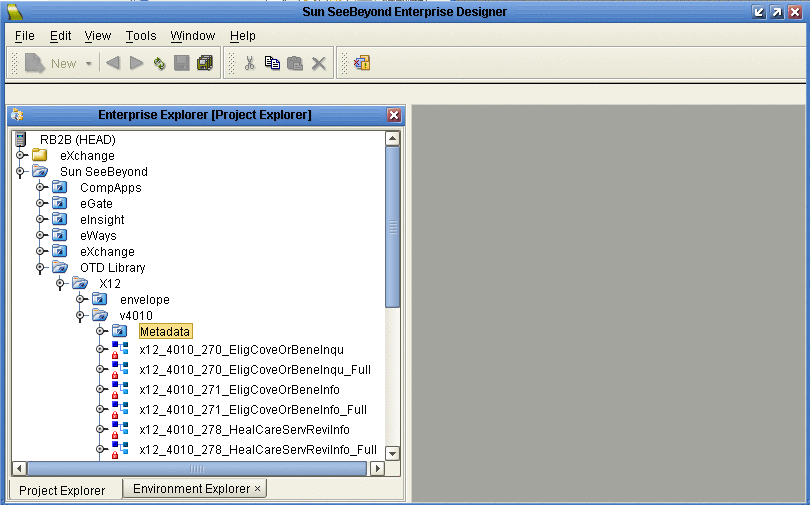This screenshot has height=505, width=810.
Task: Click the Enterprise Explorer panel title icon
Action: point(17,115)
